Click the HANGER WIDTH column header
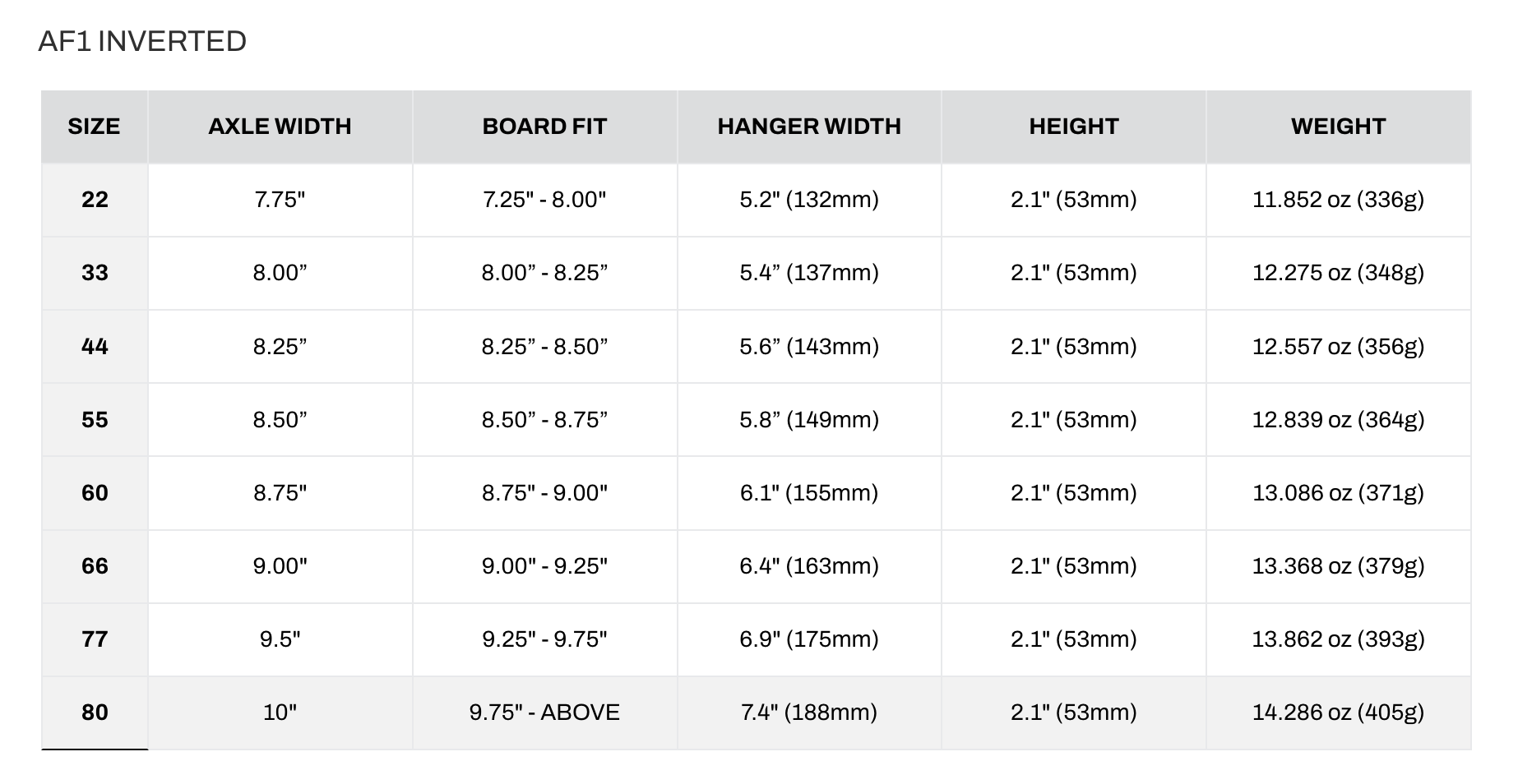The height and width of the screenshot is (784, 1518). (809, 127)
